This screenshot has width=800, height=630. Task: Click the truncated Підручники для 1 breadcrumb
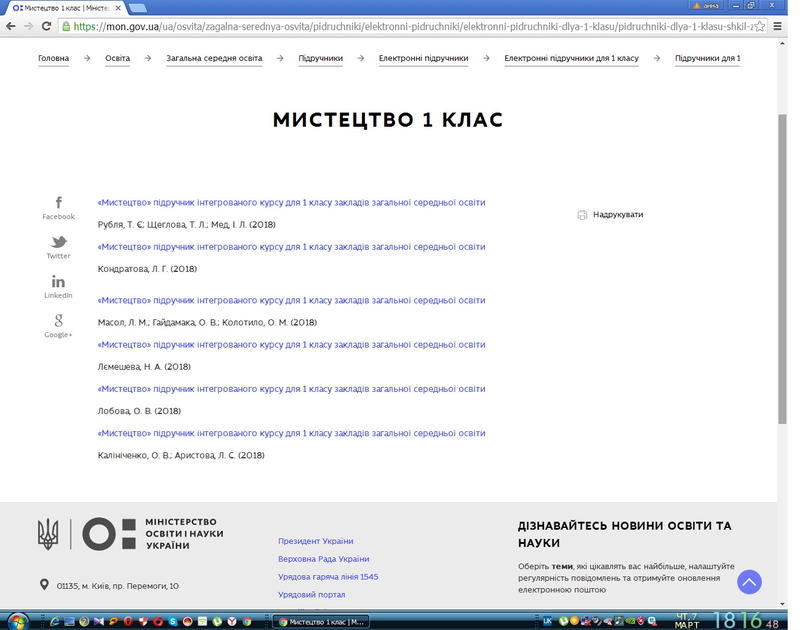707,58
